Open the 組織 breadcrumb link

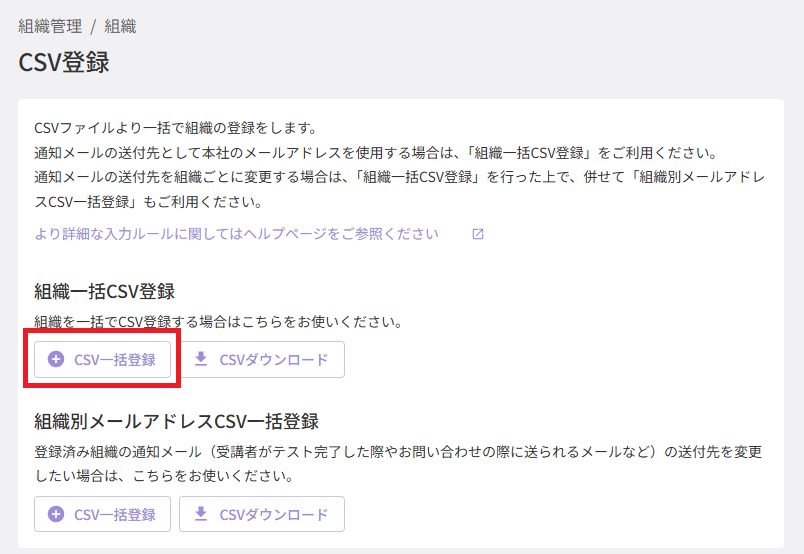120,26
